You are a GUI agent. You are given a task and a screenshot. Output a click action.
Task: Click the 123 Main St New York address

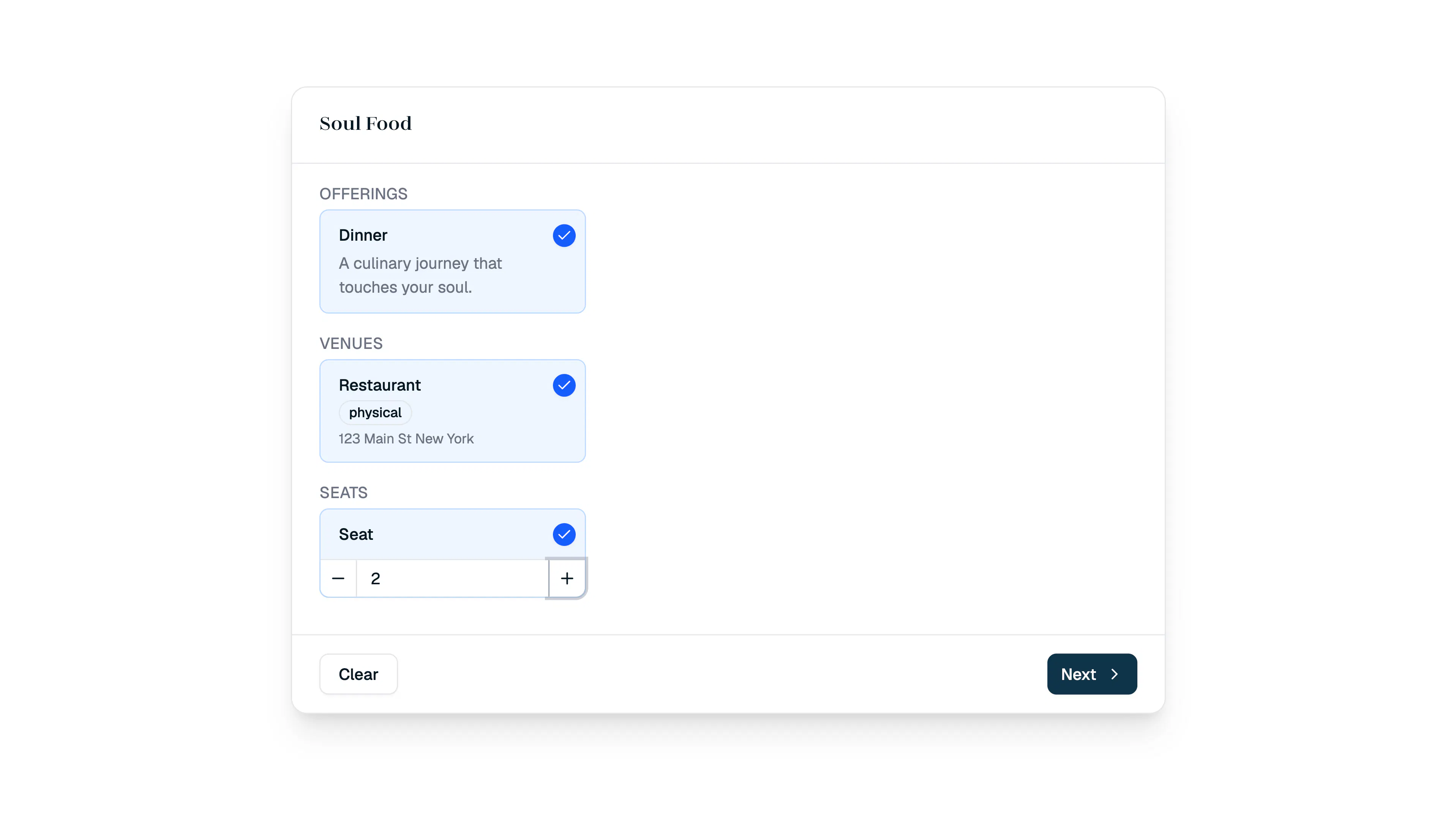pos(406,438)
